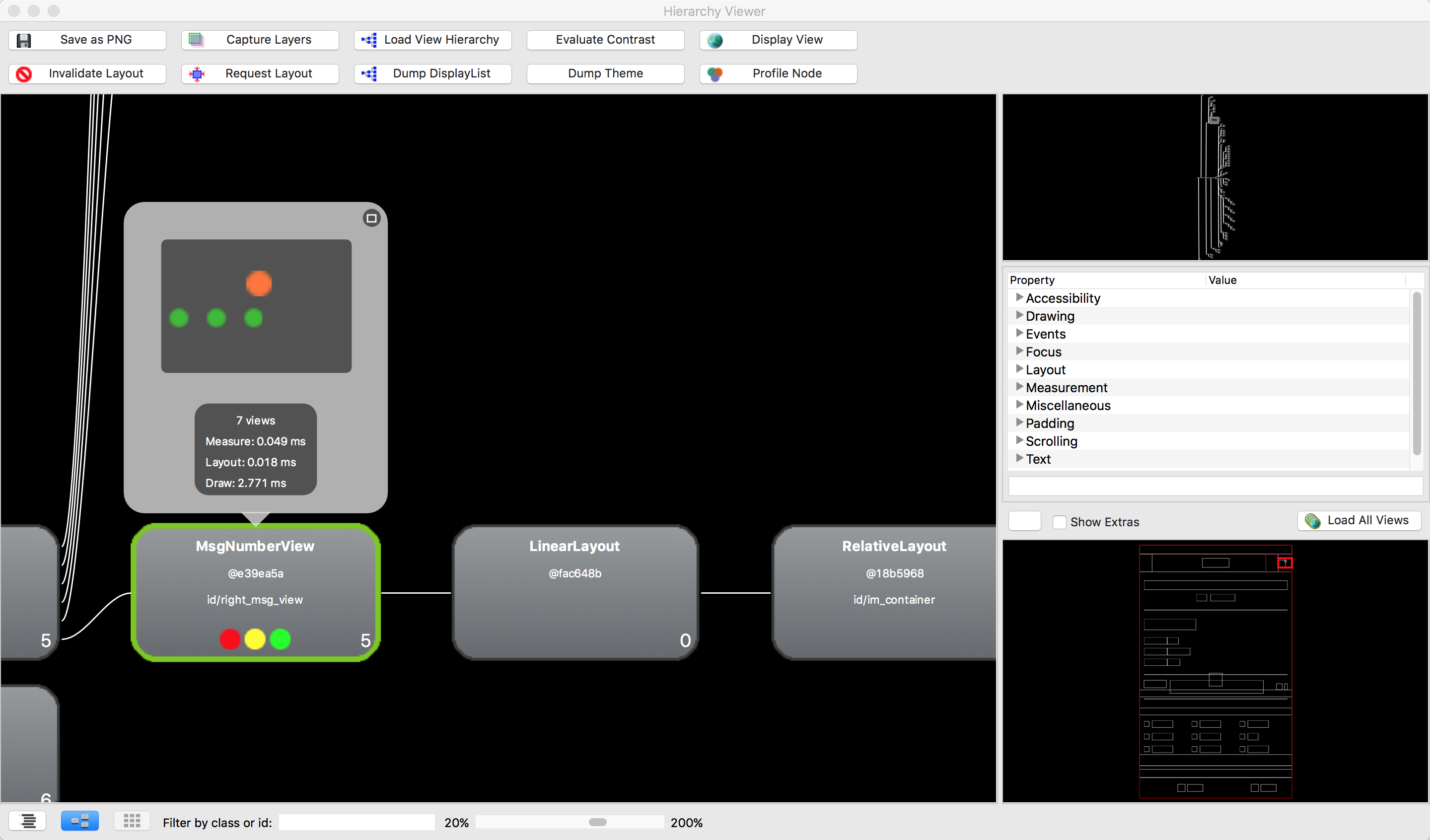
Task: Click the 'Layout: 0.018 ms' text
Action: click(250, 462)
